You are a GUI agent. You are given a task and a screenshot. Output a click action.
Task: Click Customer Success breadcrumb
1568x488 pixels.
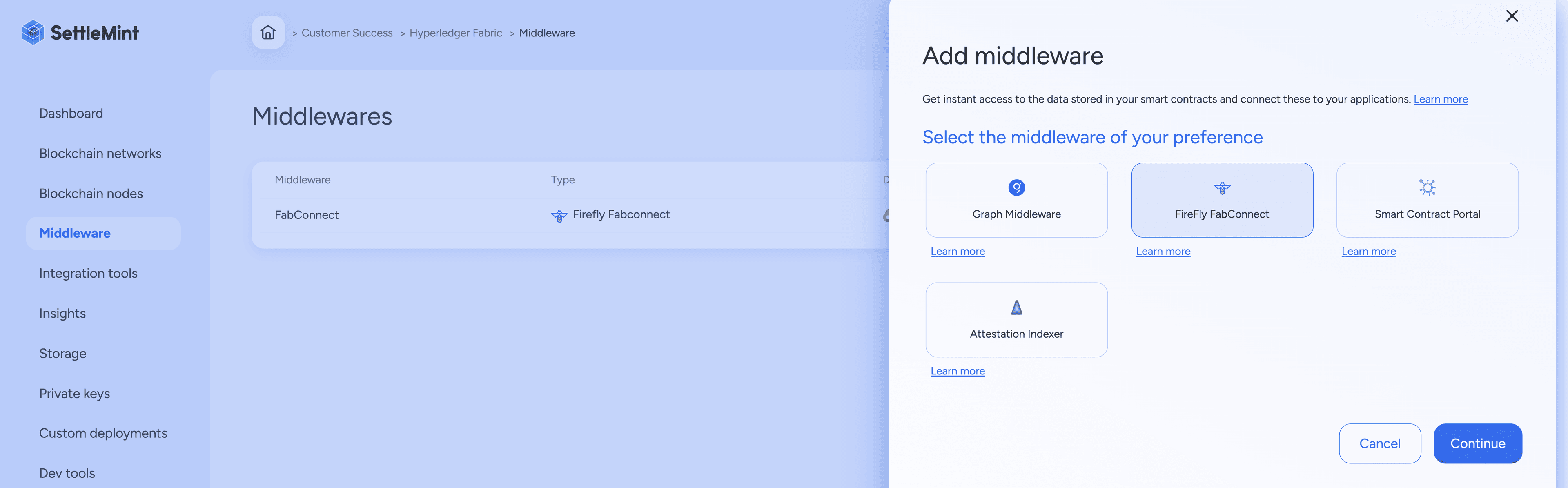(x=347, y=33)
